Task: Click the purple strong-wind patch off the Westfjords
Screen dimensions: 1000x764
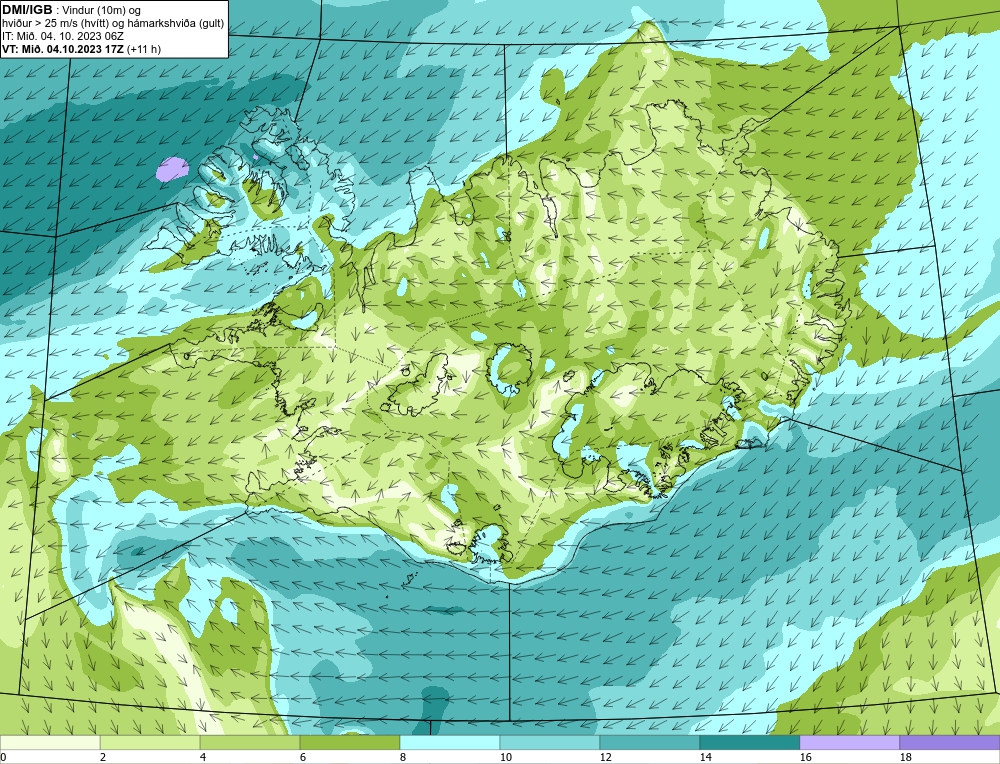Action: coord(172,169)
